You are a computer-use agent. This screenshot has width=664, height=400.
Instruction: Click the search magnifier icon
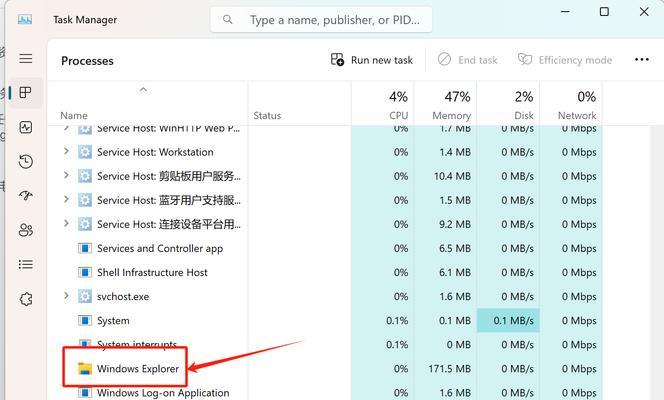click(x=227, y=19)
